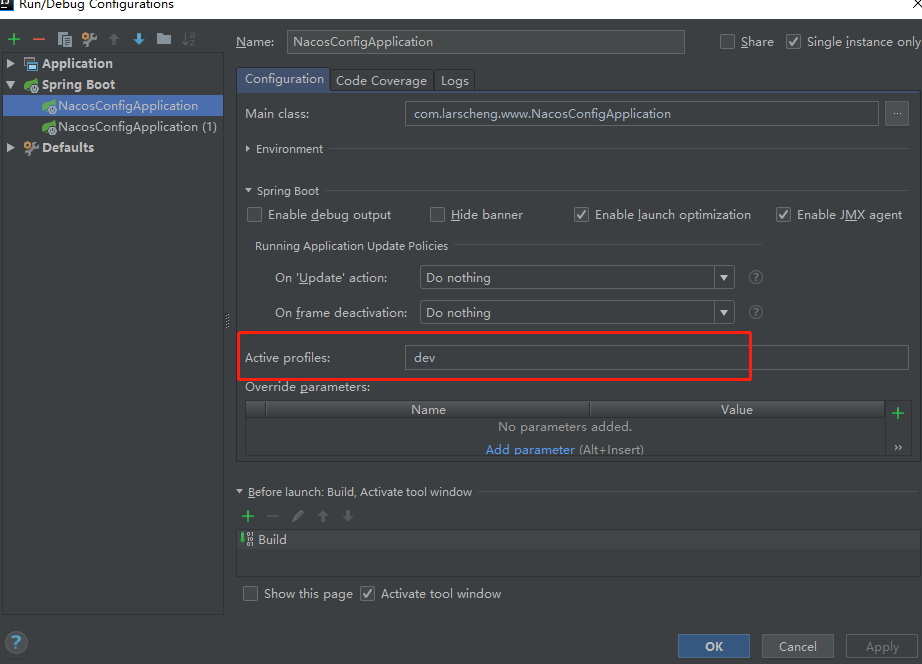Collapse the Before launch section
922x664 pixels.
239,491
